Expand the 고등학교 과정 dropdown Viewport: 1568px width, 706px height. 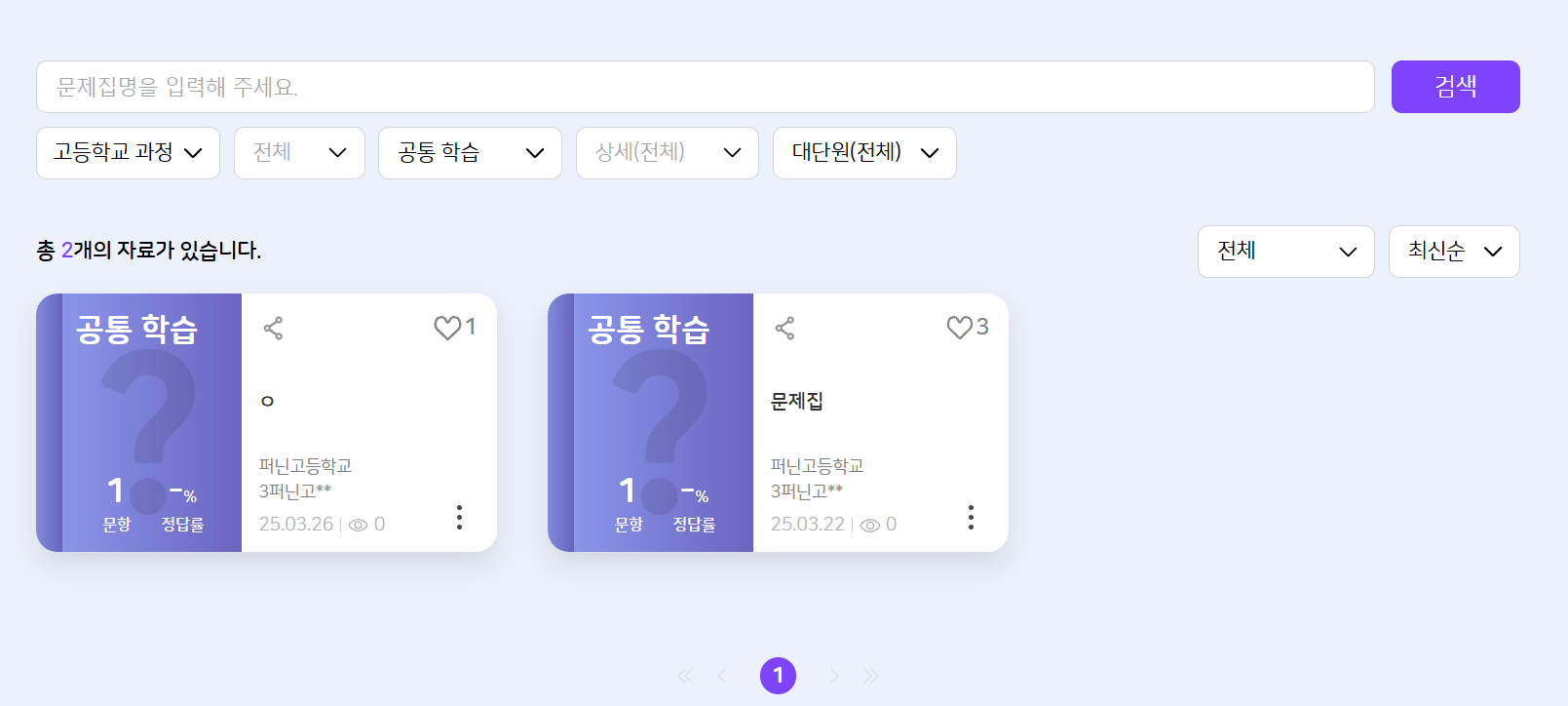(128, 153)
